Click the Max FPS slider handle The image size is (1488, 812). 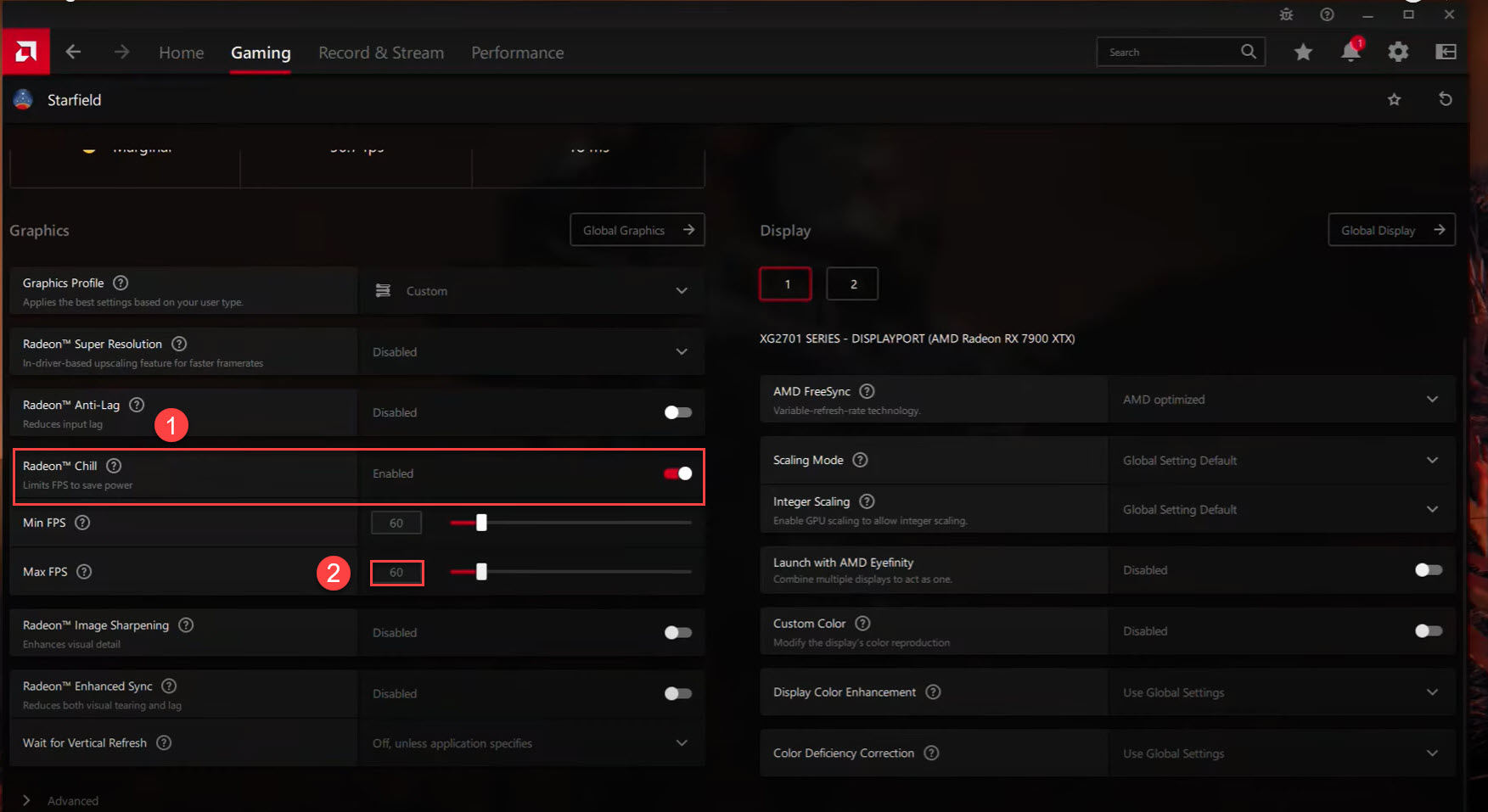coord(481,572)
